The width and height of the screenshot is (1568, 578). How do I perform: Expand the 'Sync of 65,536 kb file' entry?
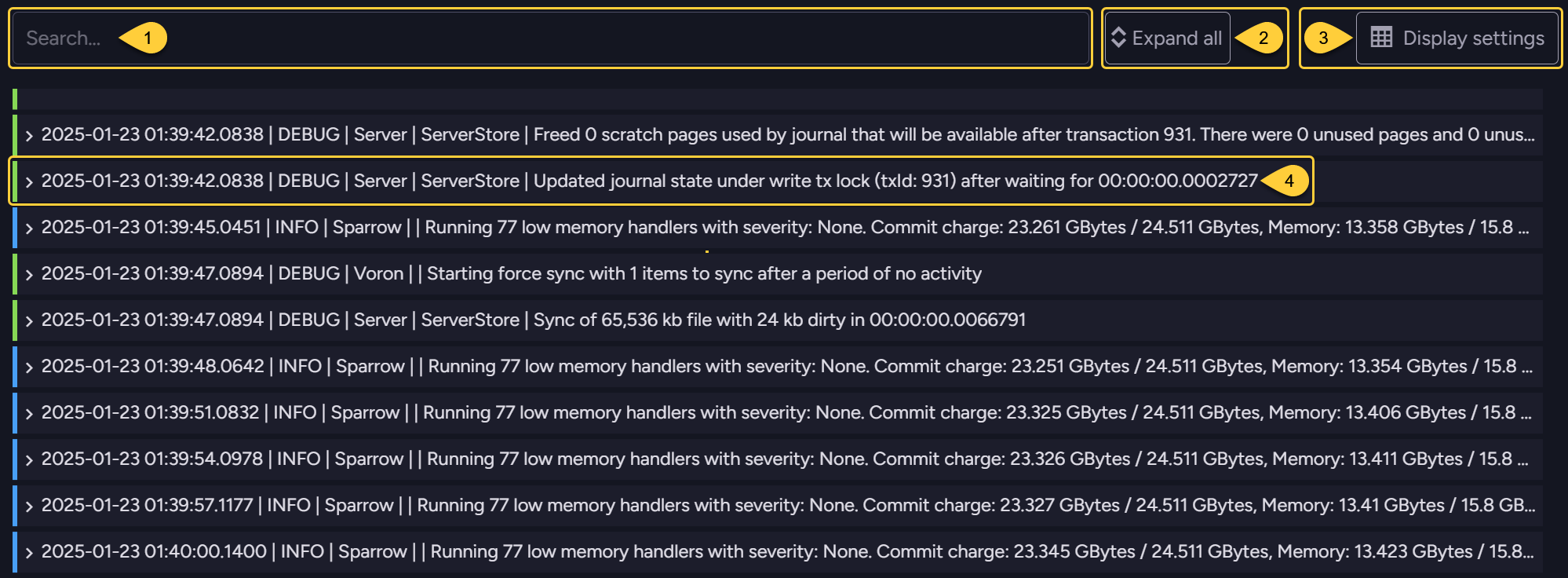click(x=29, y=320)
